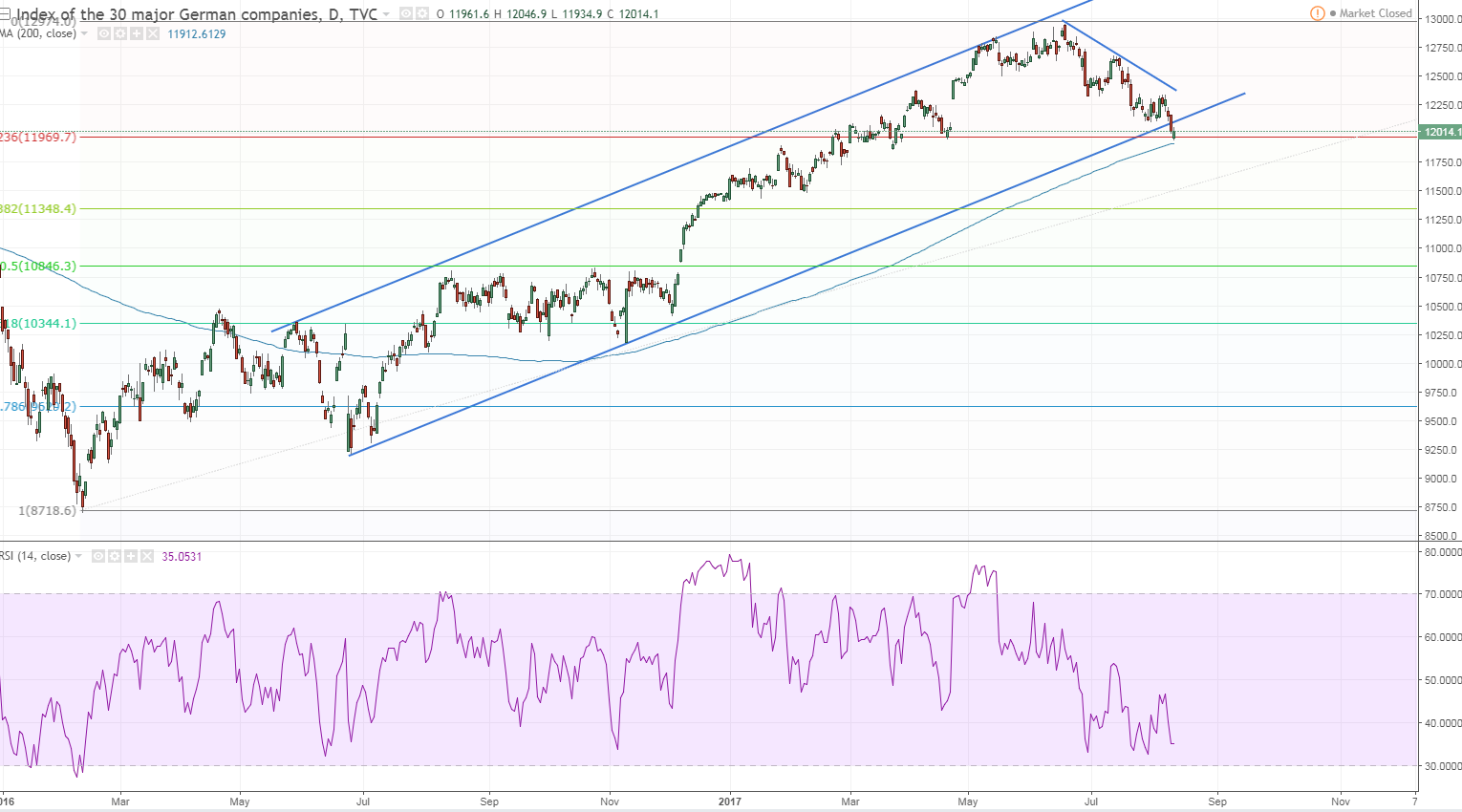Click the low price value L 11934.9

[x=577, y=14]
